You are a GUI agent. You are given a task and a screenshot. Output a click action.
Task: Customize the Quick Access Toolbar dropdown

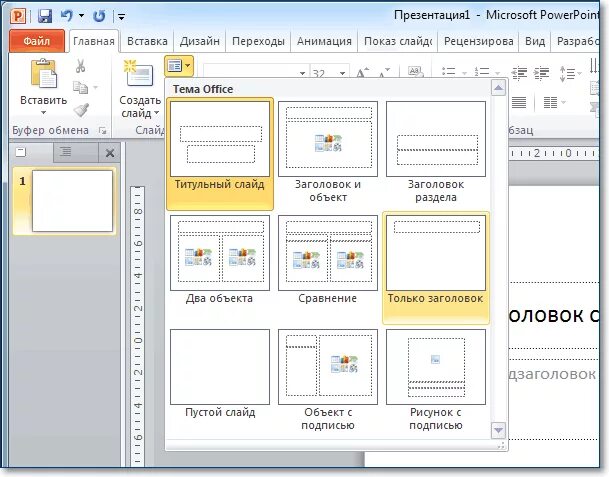(x=122, y=17)
